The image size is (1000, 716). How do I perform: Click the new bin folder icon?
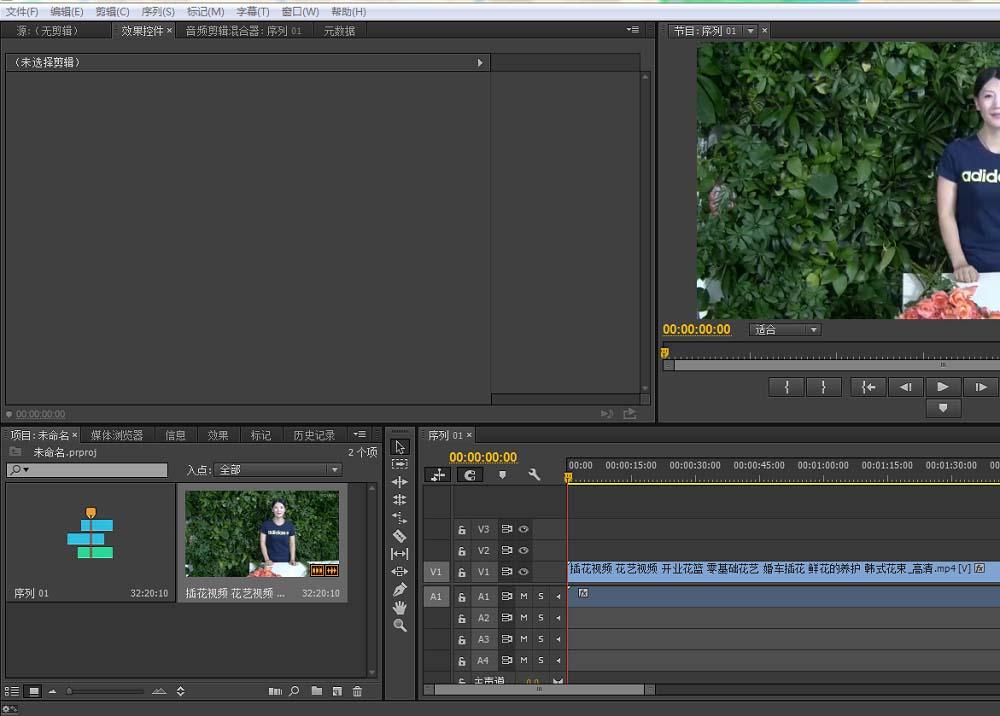(x=316, y=691)
